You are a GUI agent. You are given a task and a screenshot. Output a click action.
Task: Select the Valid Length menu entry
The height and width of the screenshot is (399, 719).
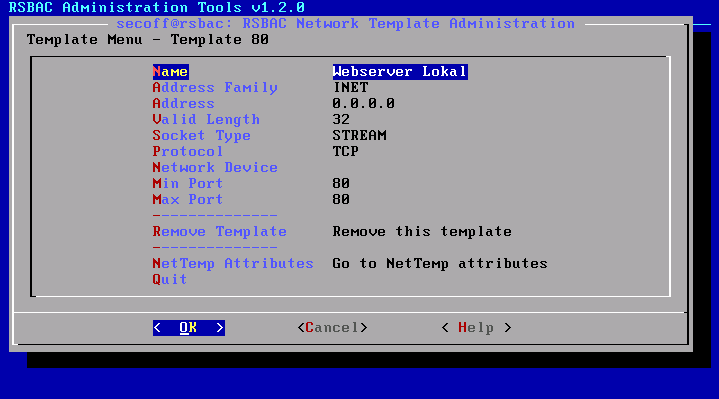click(x=206, y=120)
